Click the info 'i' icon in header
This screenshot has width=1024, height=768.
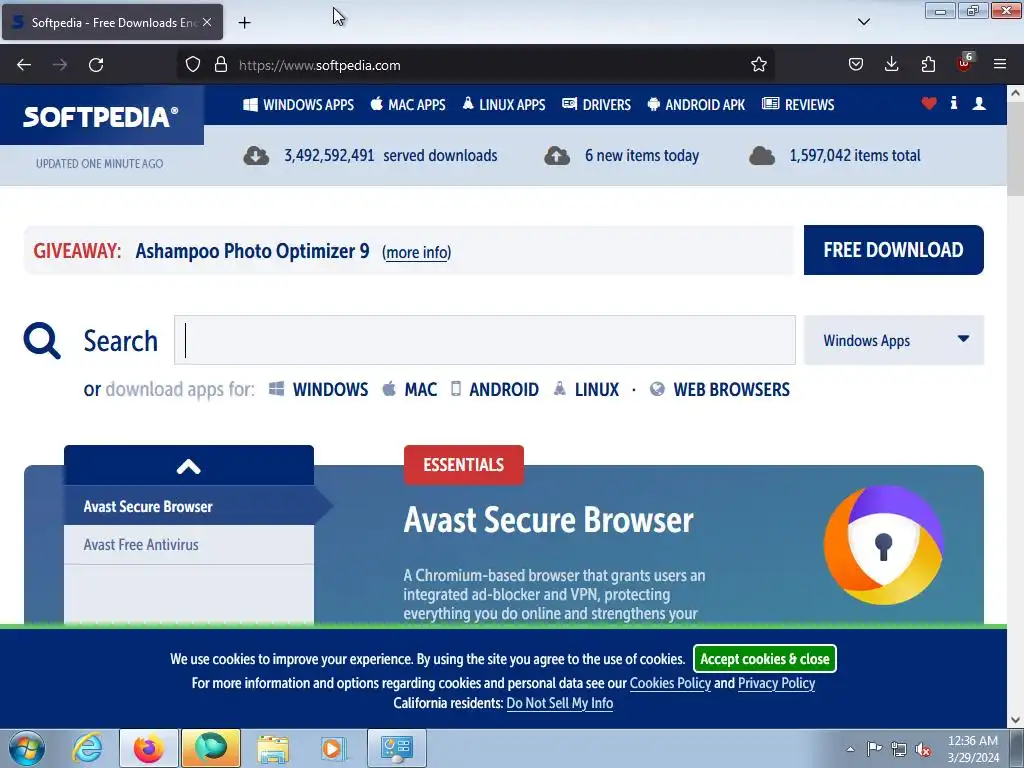point(954,103)
